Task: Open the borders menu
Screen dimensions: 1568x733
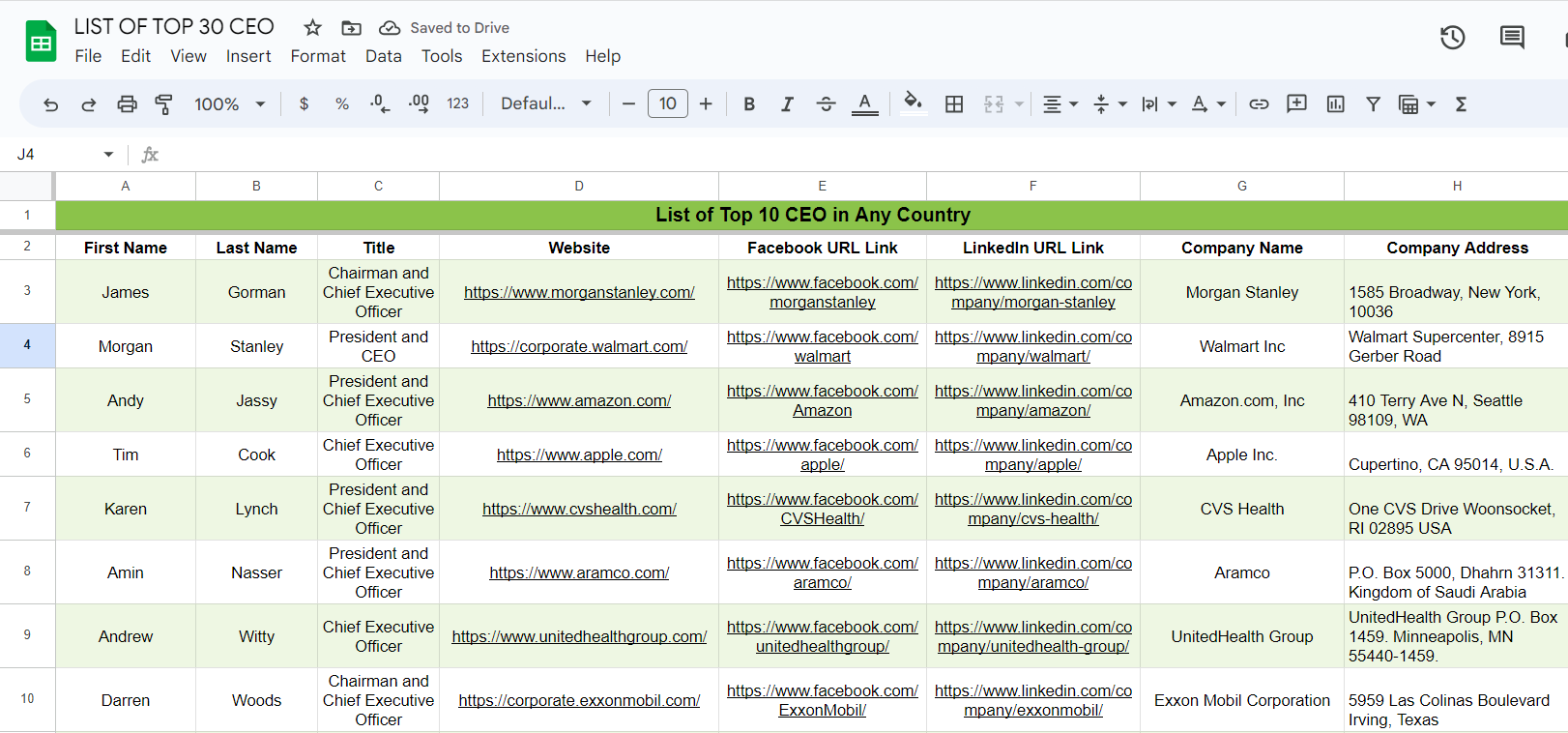Action: 954,103
